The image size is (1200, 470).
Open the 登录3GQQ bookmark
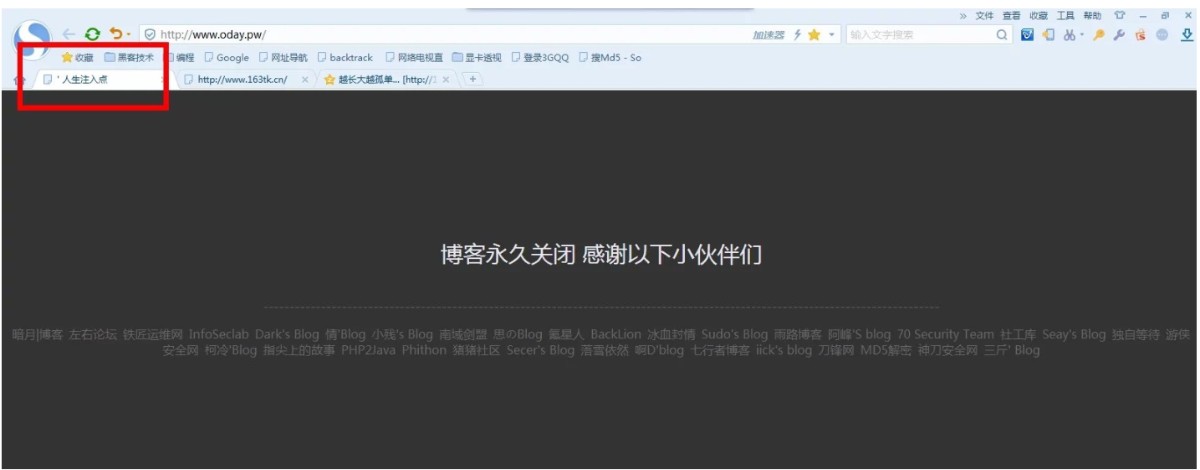(540, 58)
